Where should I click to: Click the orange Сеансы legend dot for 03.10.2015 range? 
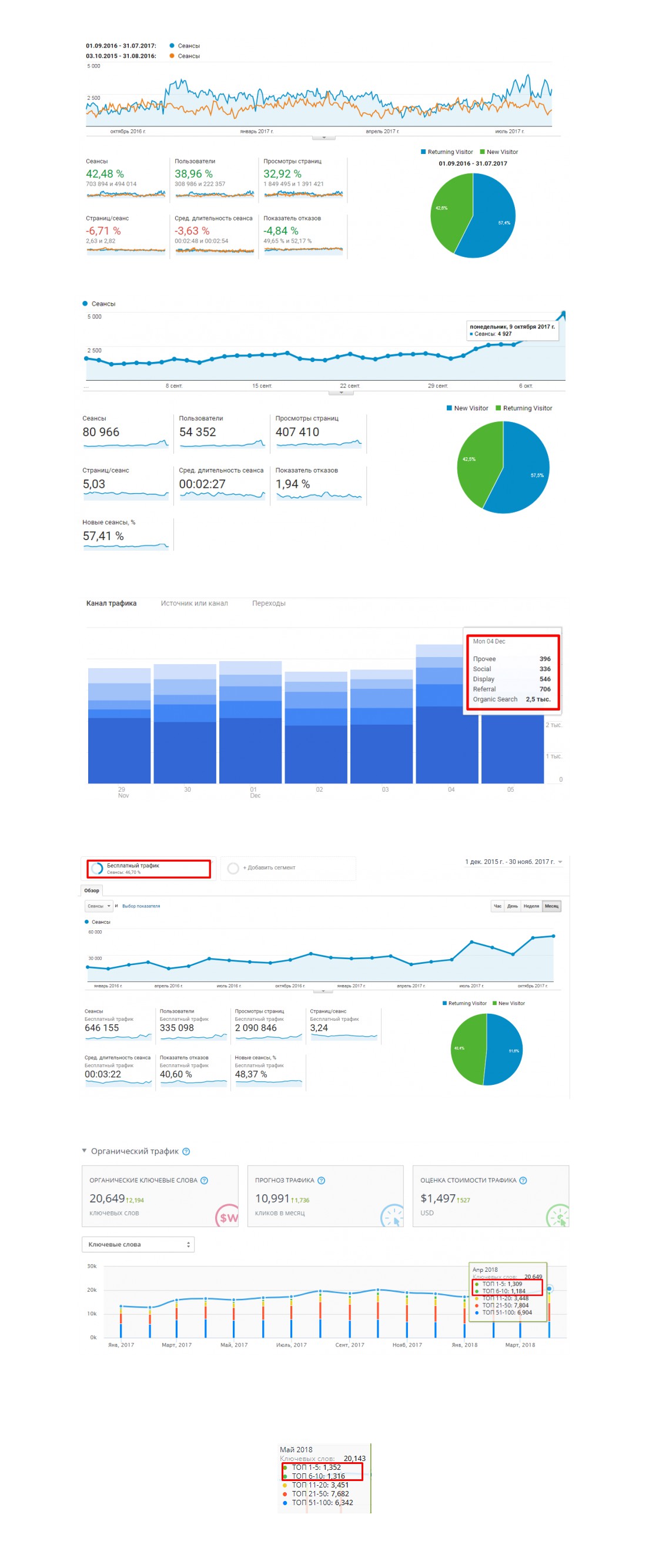pos(172,55)
